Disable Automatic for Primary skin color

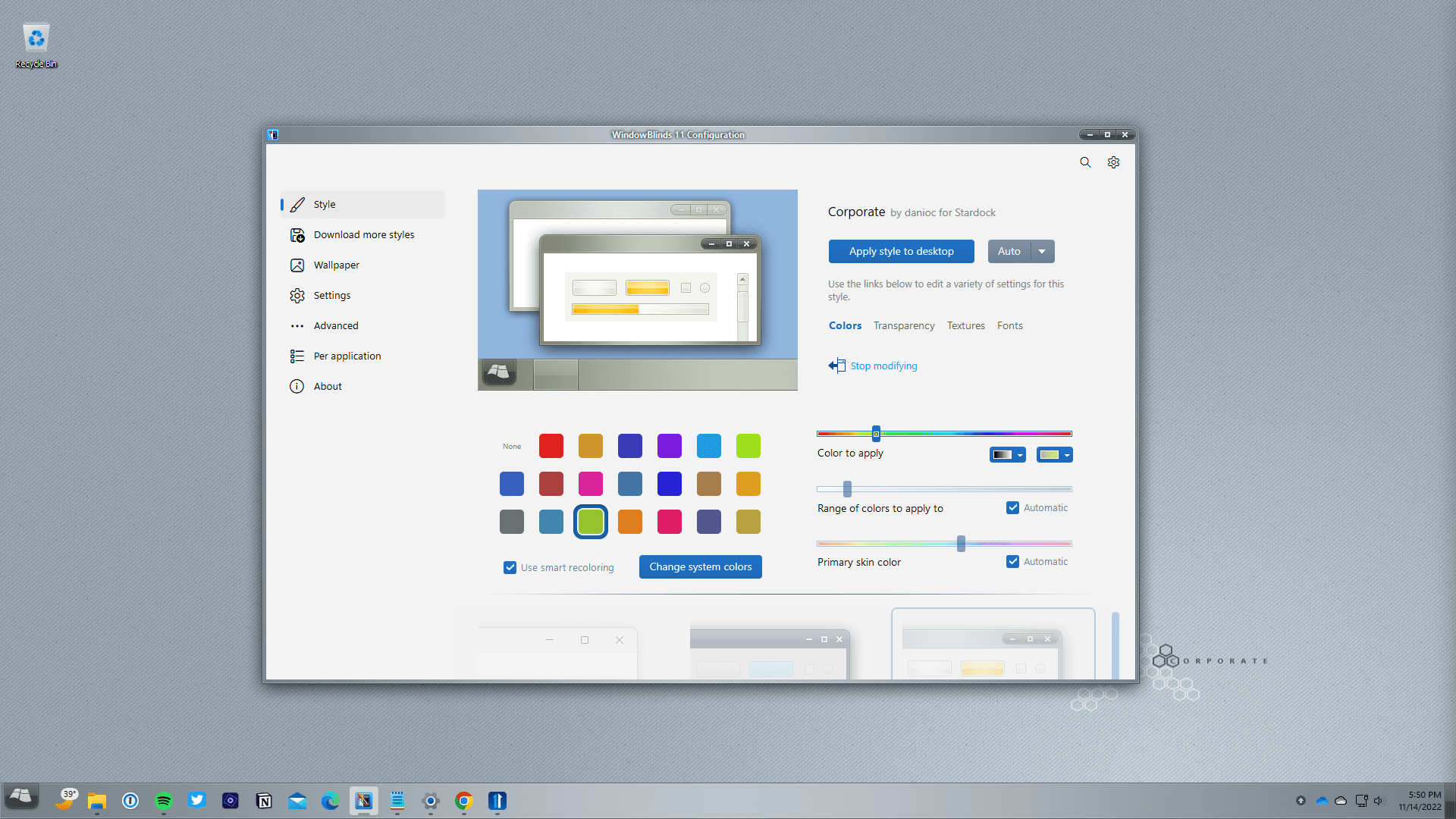(x=1012, y=561)
